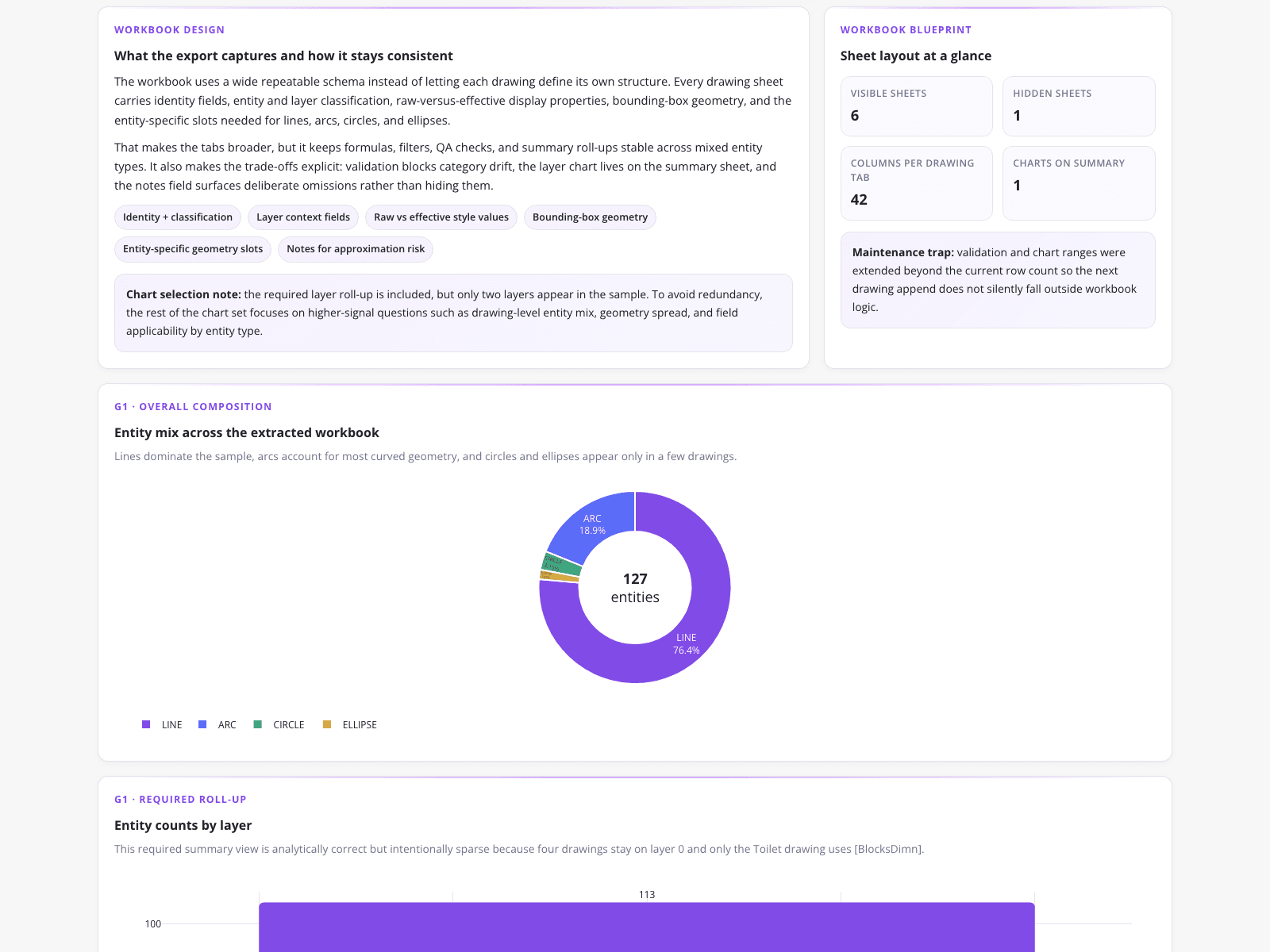Click the 'G1 · OVERALL COMPOSITION' label
The width and height of the screenshot is (1270, 952).
pos(193,407)
